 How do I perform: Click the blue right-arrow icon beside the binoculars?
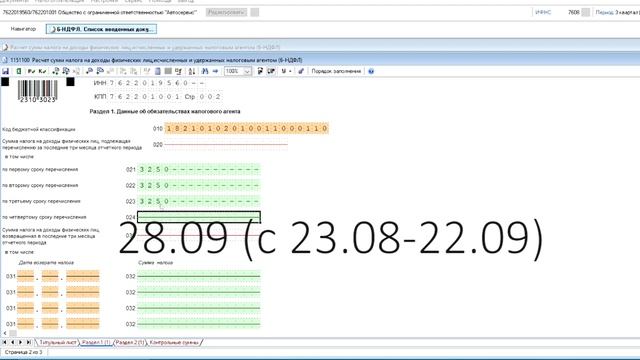pyautogui.click(x=215, y=71)
